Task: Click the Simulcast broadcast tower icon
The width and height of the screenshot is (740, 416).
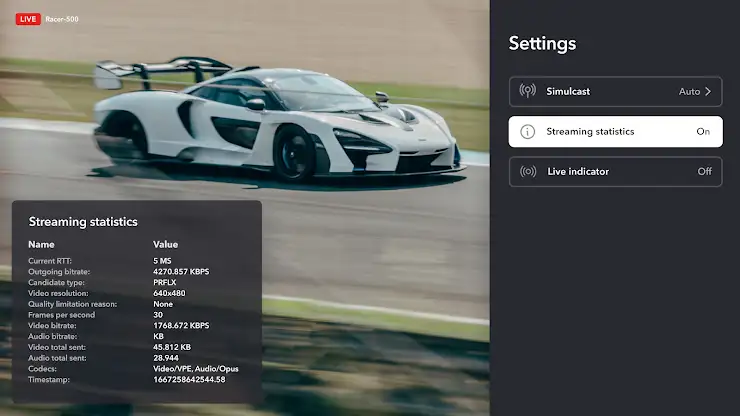Action: [x=528, y=91]
